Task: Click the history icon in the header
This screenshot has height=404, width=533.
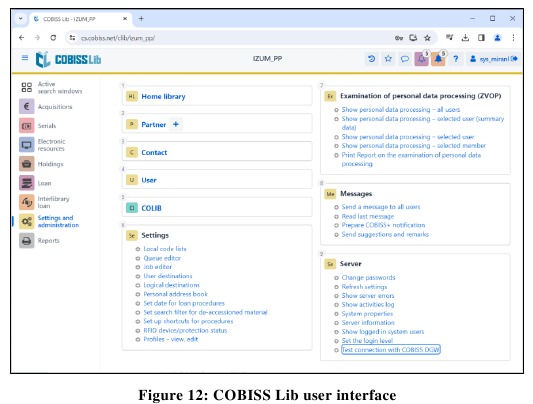Action: tap(372, 59)
